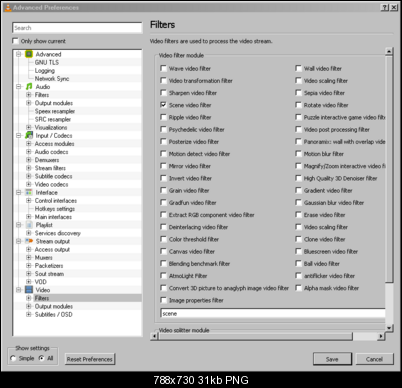Toggle Only show current checkbox
Screen dimensions: 402x388
click(15, 41)
